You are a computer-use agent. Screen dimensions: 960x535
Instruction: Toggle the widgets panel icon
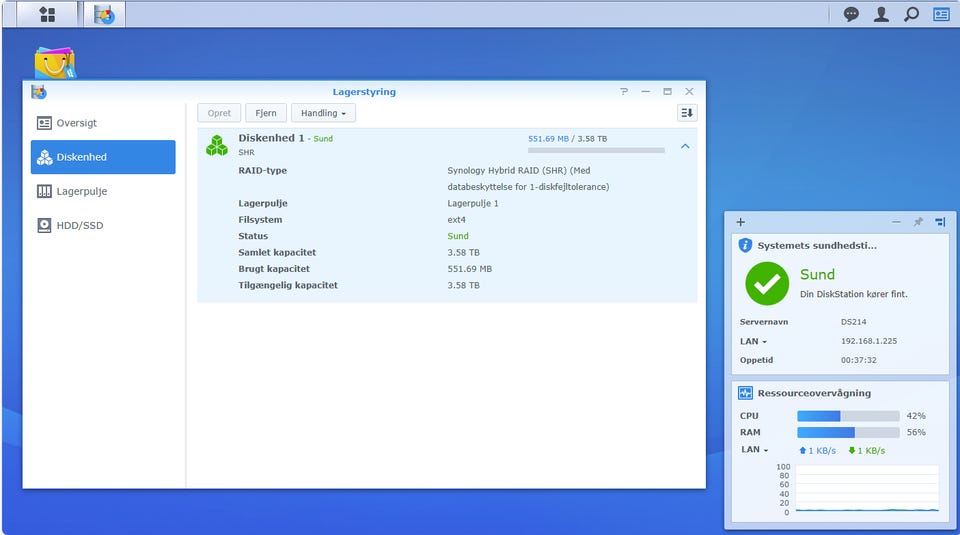pos(941,14)
